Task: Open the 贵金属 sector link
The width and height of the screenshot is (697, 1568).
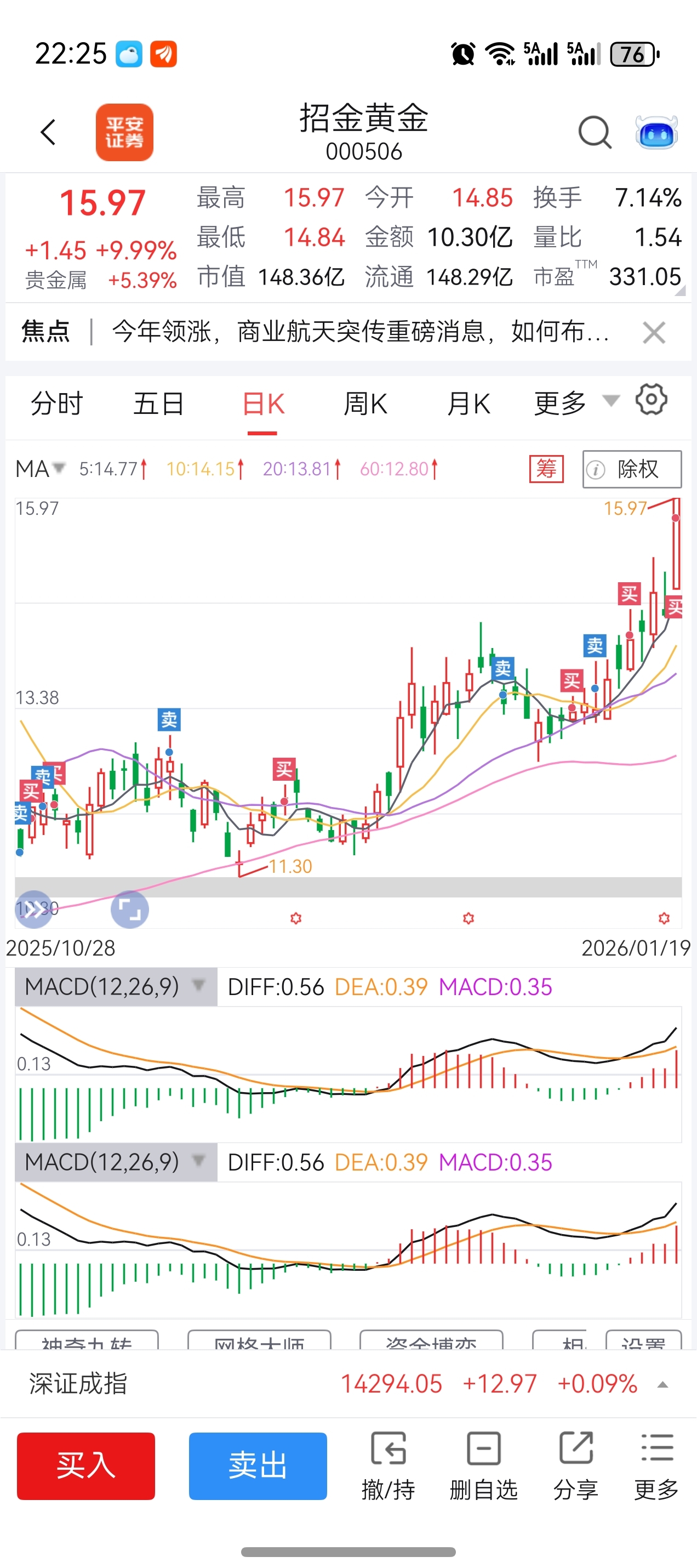Action: tap(55, 280)
